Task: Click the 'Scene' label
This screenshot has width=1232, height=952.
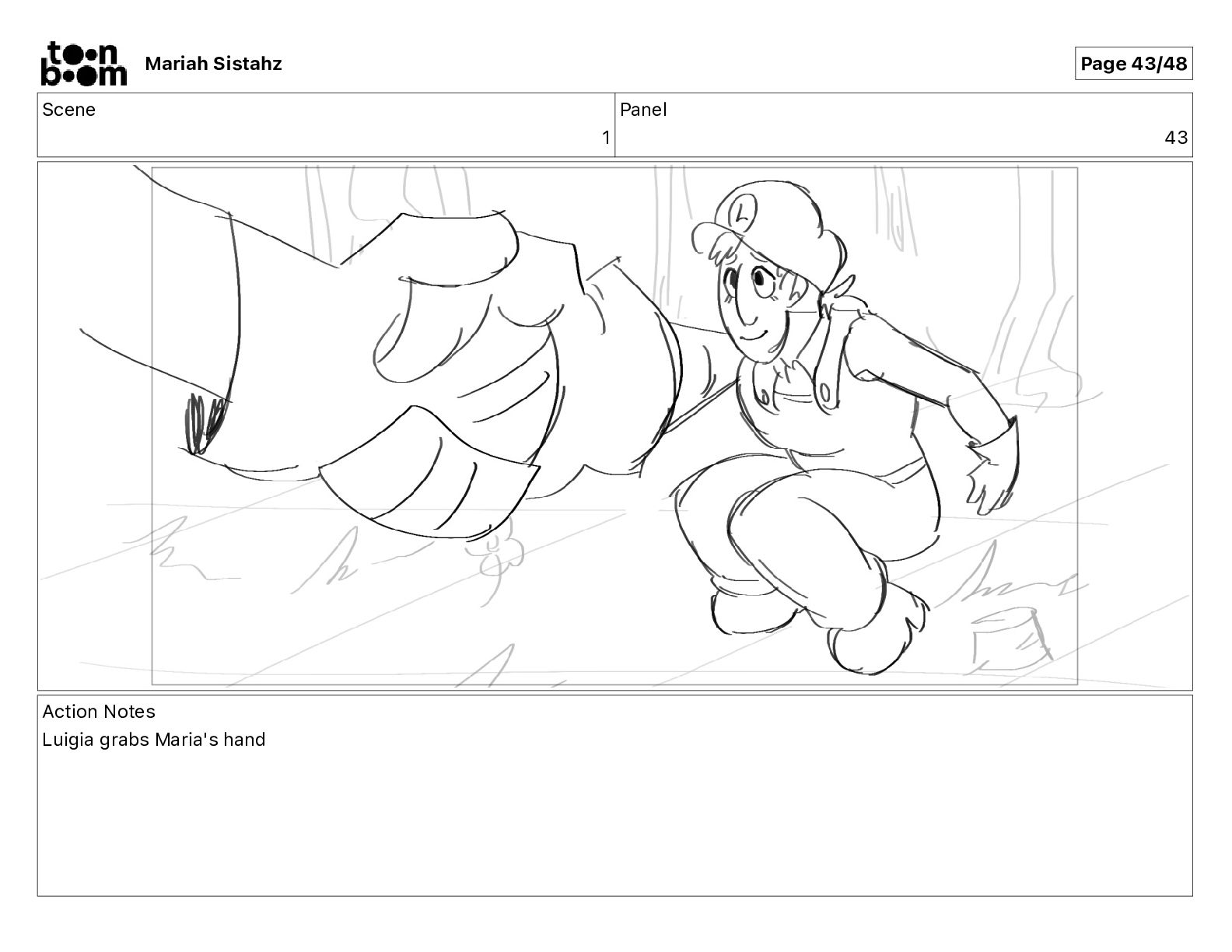Action: coord(68,110)
